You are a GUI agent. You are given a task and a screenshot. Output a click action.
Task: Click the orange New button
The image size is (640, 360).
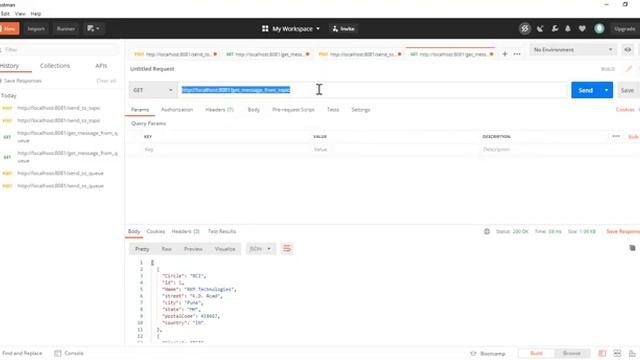click(x=9, y=29)
